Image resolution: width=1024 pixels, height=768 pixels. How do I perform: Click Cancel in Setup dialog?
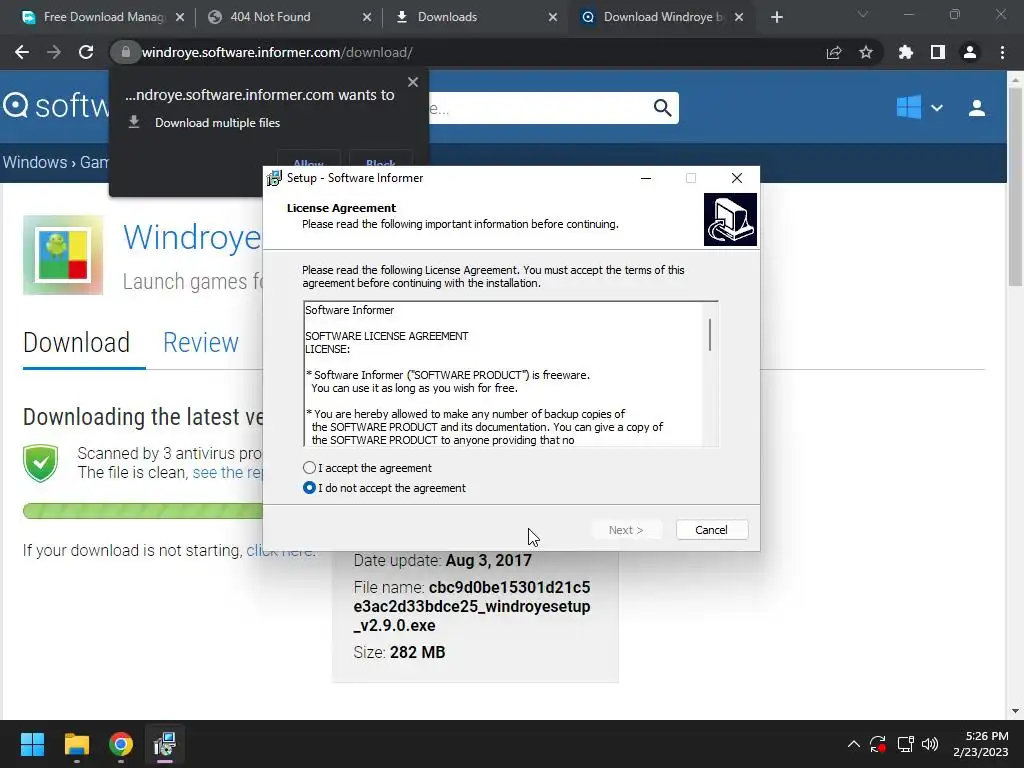pyautogui.click(x=712, y=530)
